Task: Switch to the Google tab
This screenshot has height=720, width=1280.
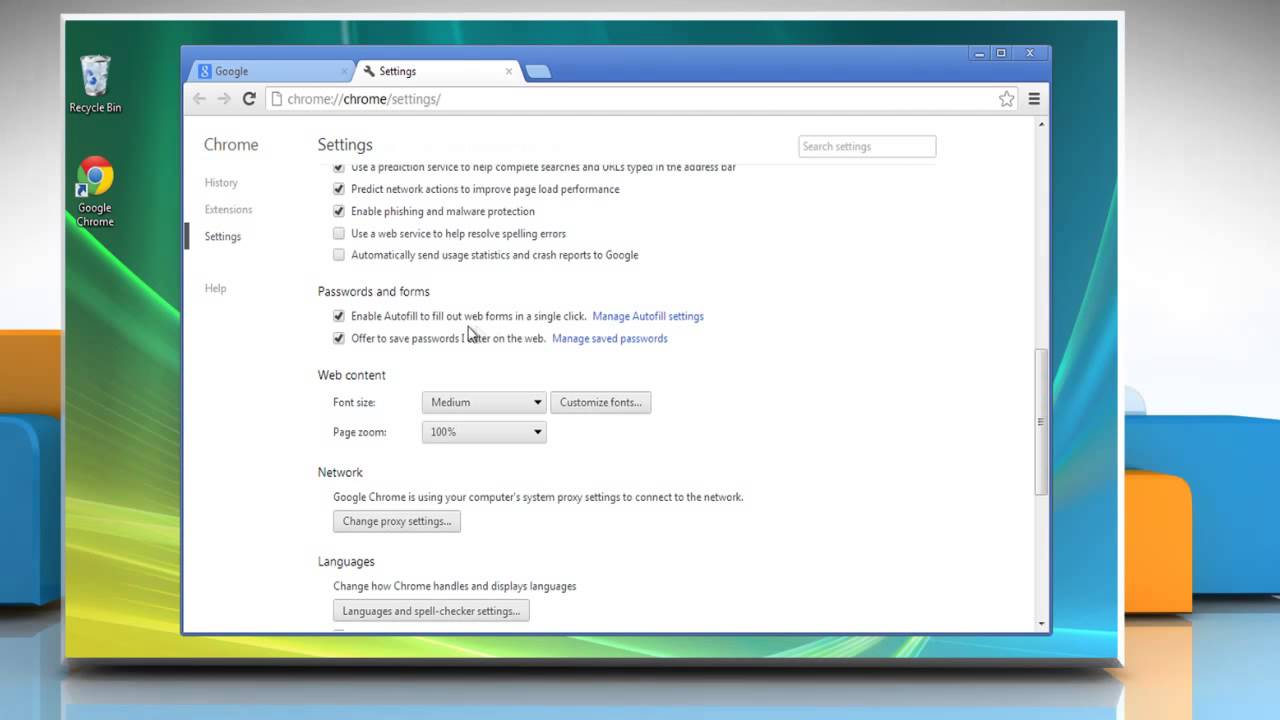Action: coord(270,71)
